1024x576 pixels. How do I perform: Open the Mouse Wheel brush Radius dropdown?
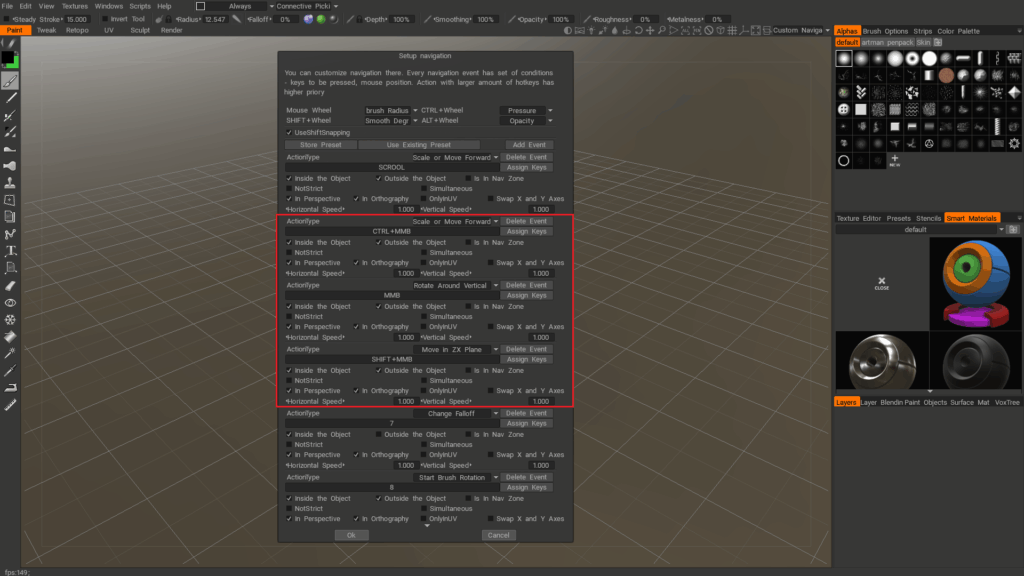(391, 110)
